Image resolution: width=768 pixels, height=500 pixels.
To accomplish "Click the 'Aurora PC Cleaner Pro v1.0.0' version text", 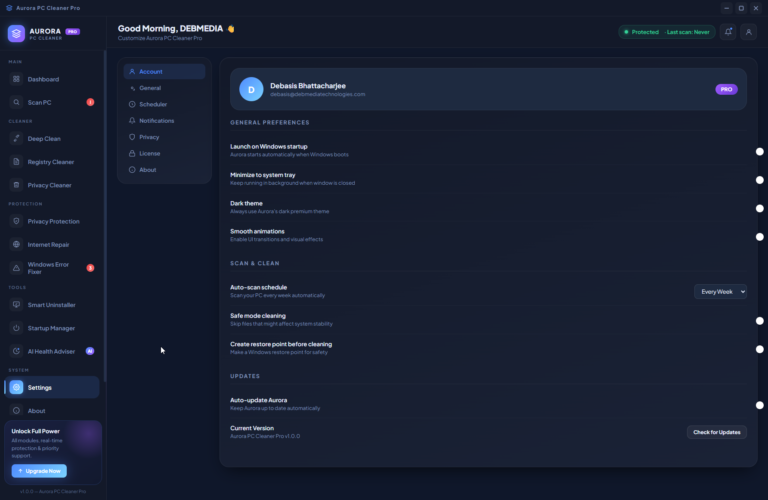I will point(265,436).
